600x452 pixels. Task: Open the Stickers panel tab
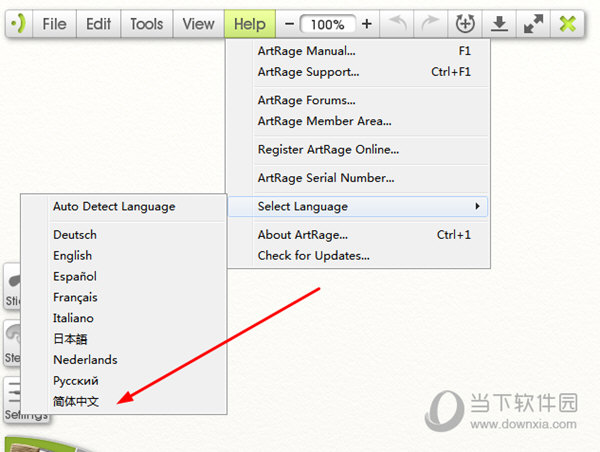(x=12, y=287)
